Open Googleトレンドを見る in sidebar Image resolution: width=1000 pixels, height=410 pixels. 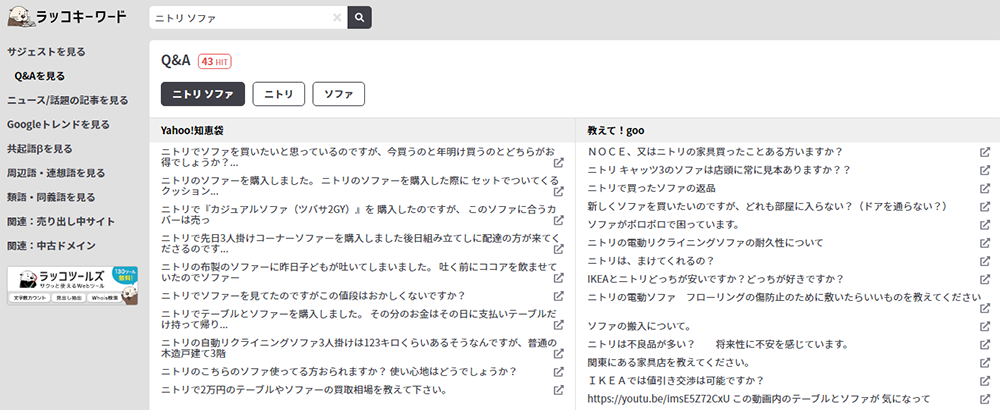[58, 124]
